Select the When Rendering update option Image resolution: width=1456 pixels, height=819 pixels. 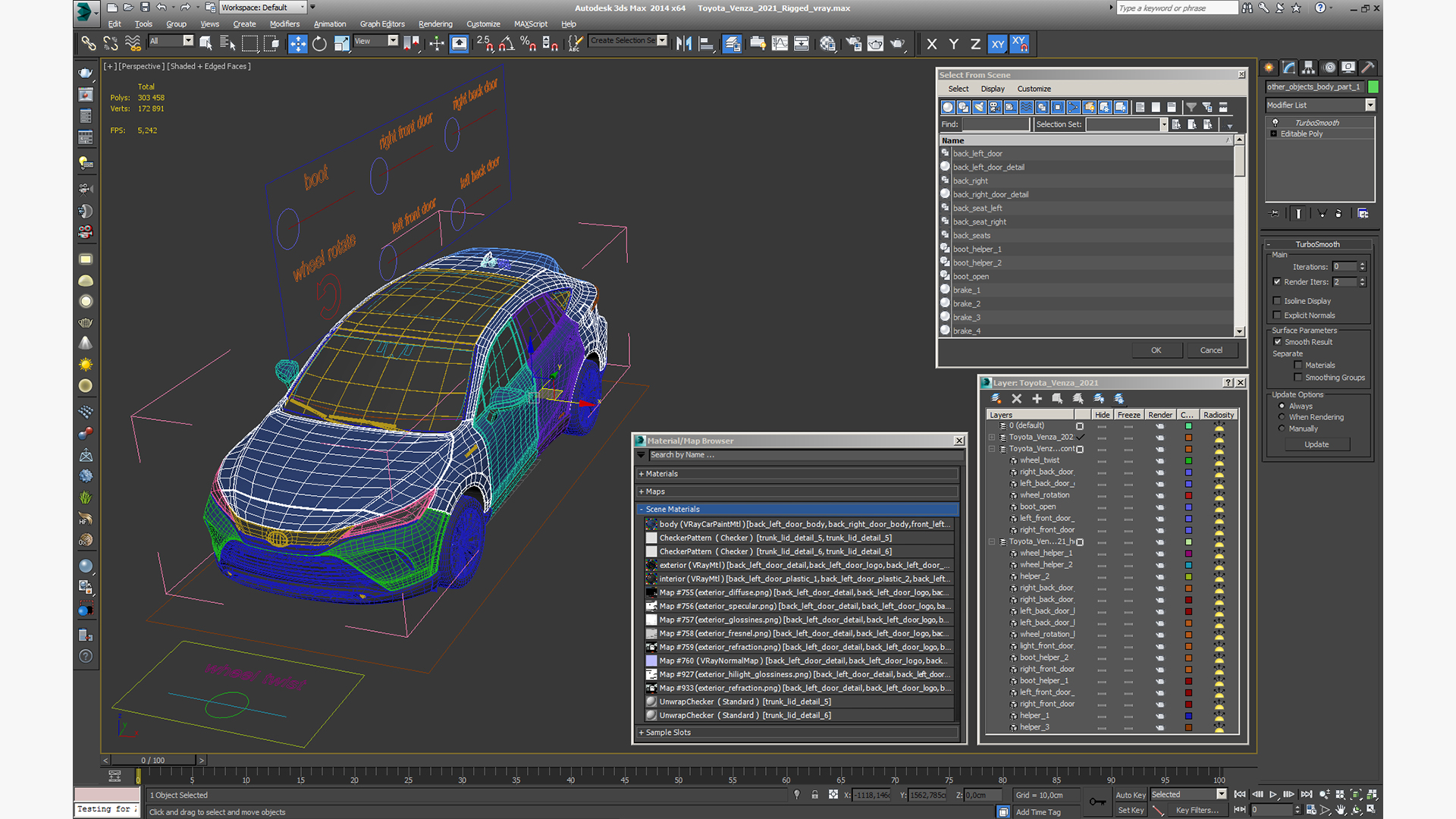coord(1282,418)
